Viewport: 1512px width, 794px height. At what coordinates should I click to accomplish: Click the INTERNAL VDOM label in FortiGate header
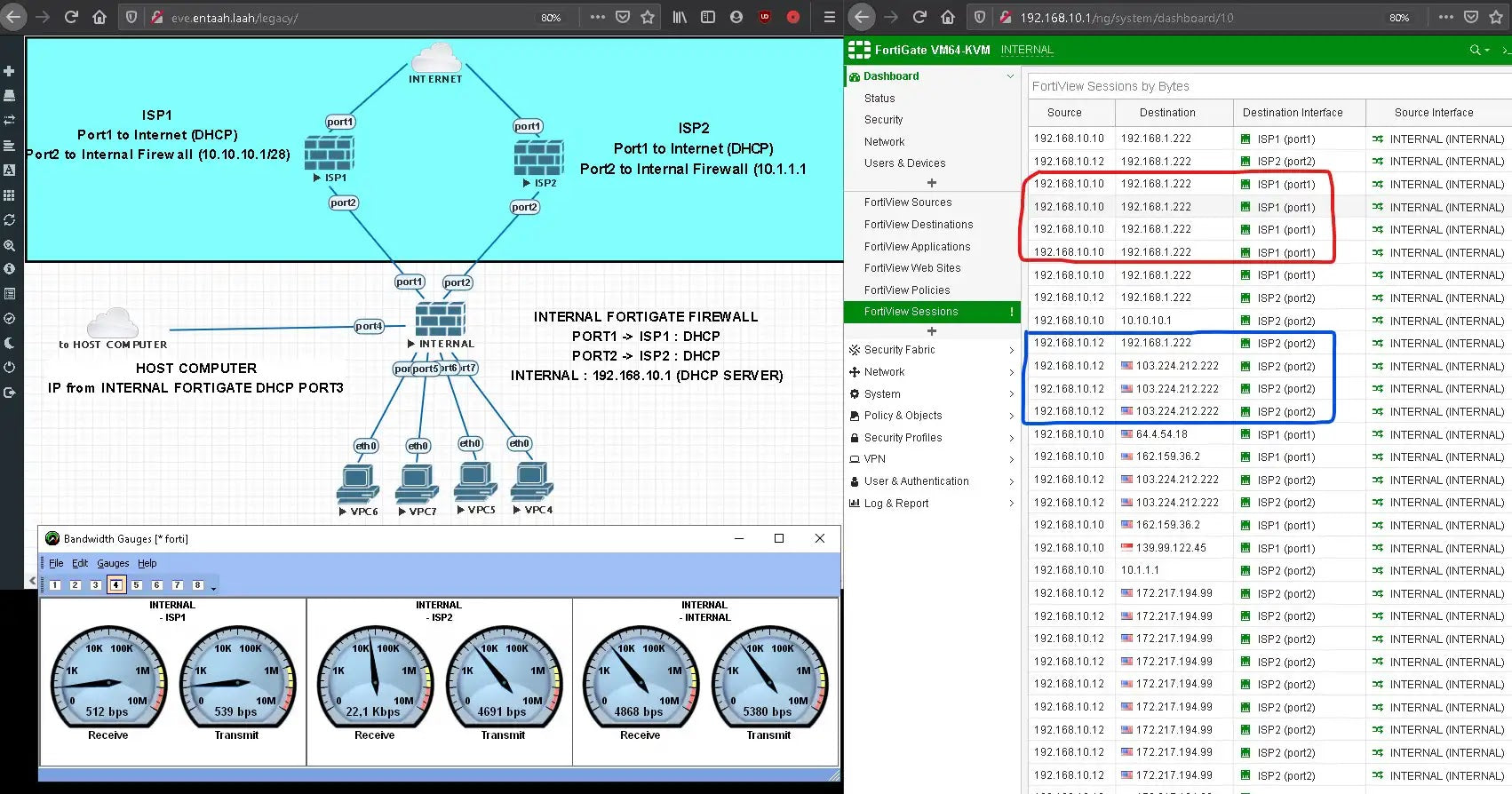(x=1027, y=50)
